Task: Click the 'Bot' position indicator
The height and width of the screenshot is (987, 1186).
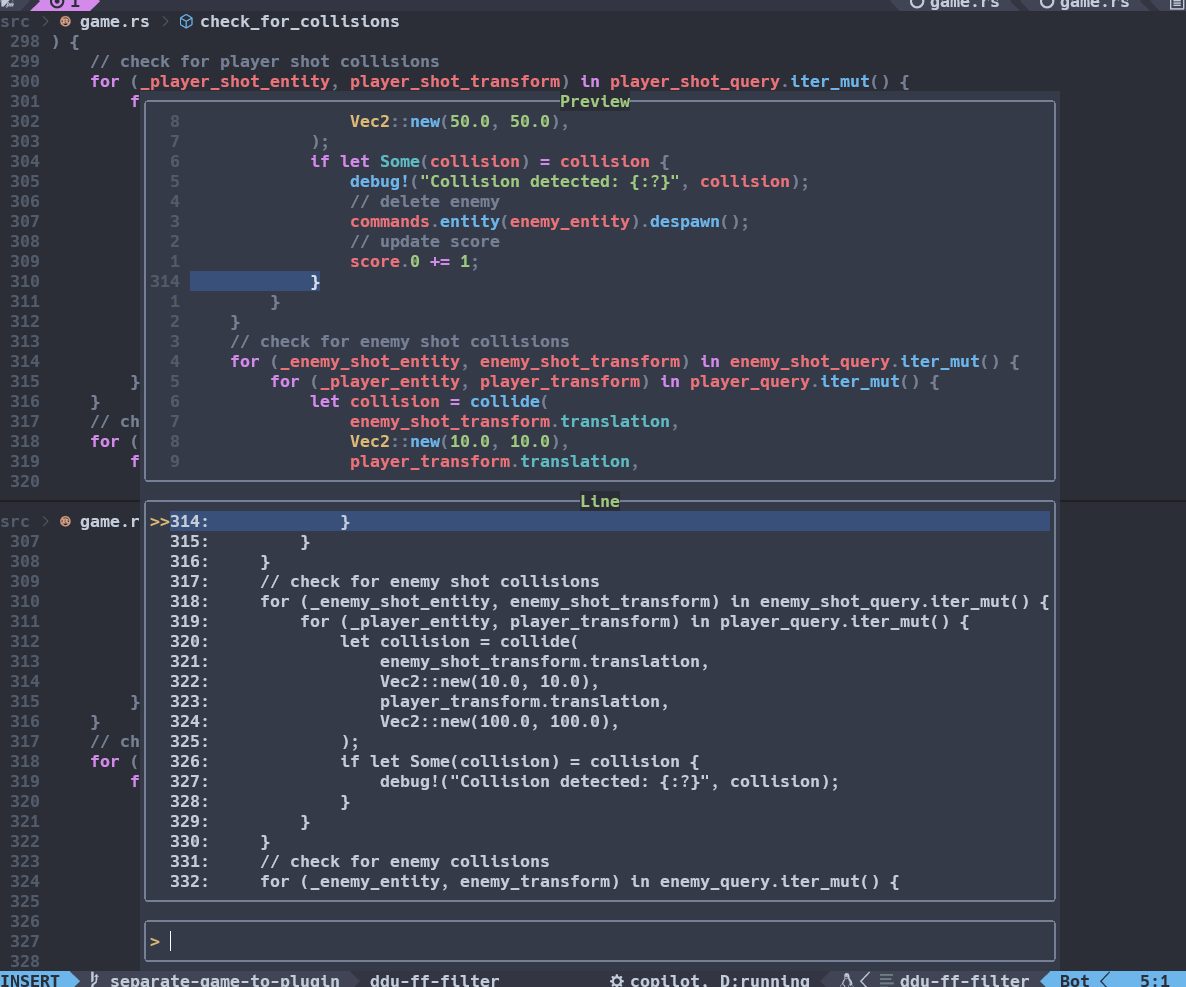Action: (1075, 980)
